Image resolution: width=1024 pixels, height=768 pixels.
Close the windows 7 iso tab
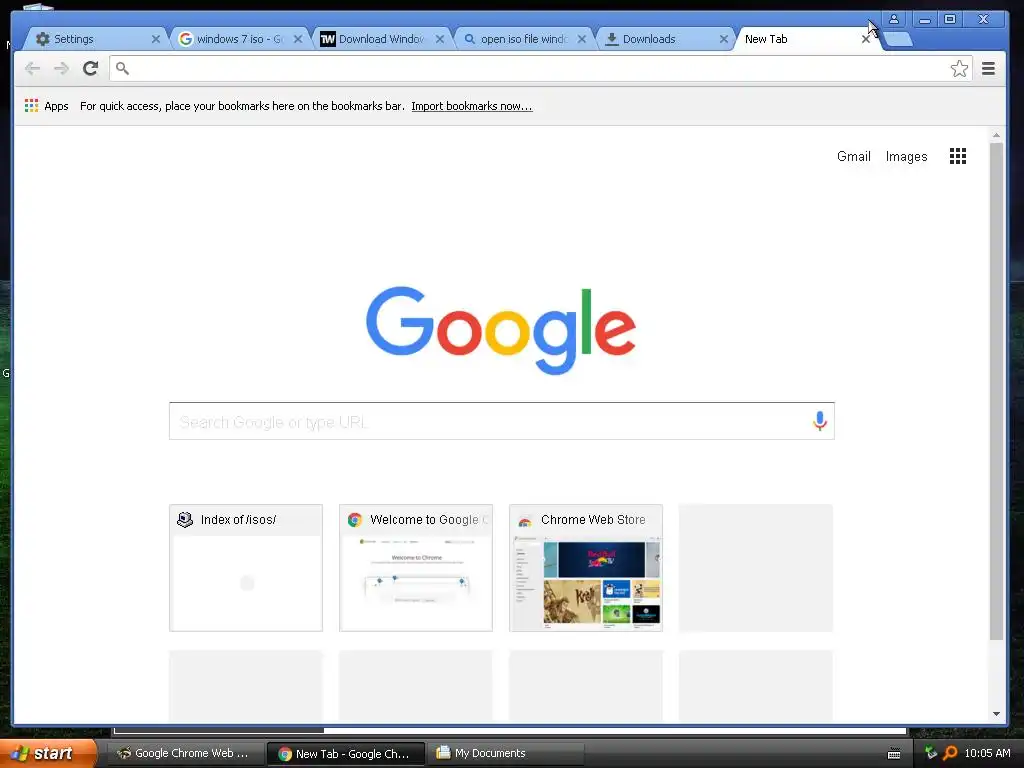(x=298, y=39)
